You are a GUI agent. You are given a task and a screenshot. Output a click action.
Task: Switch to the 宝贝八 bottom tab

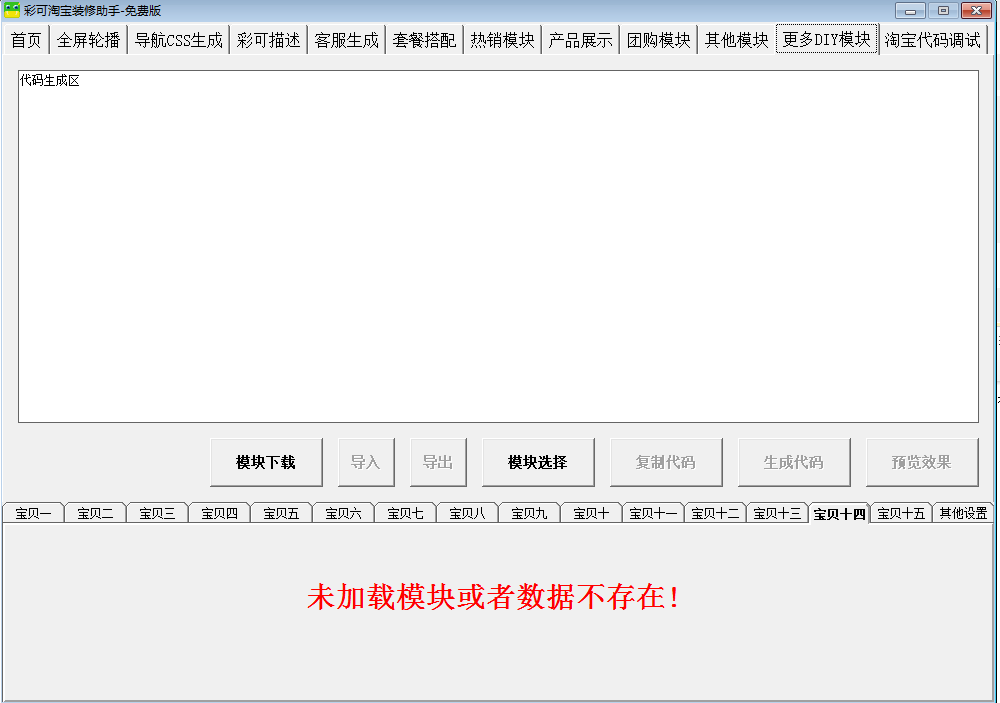(467, 513)
